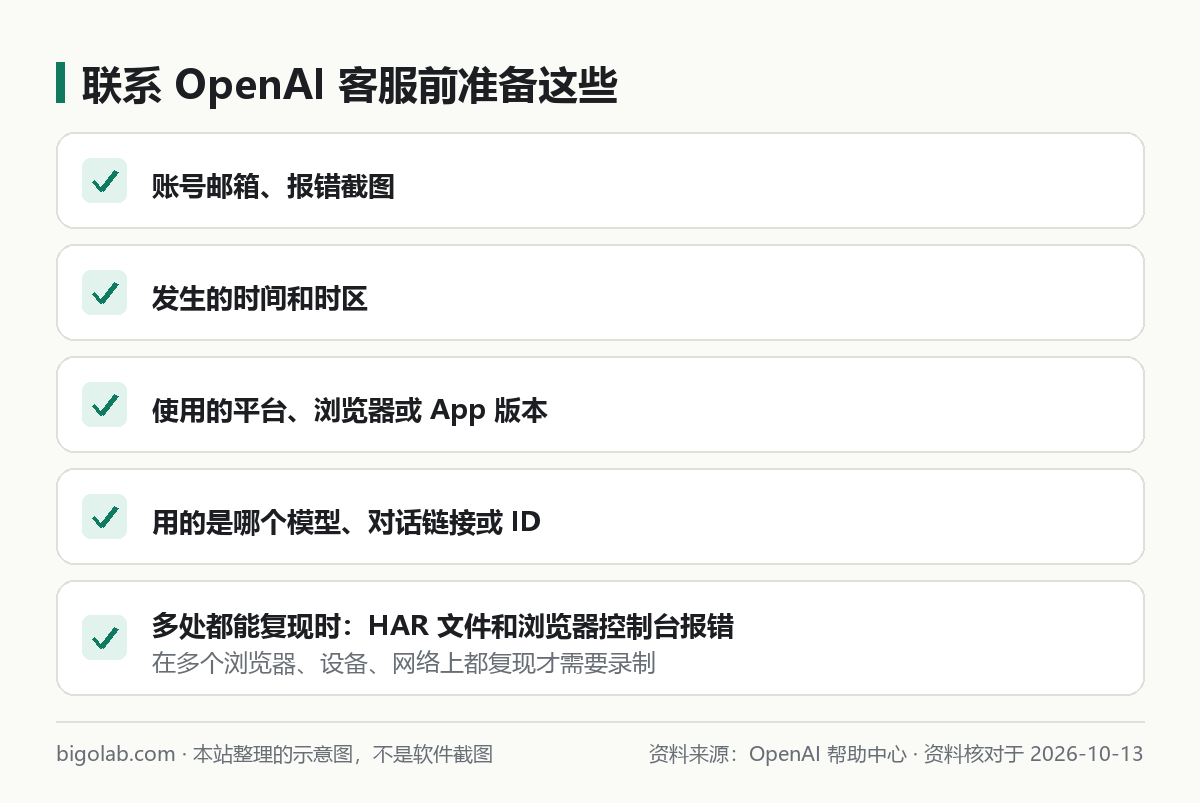Image resolution: width=1200 pixels, height=803 pixels.
Task: Click the heading 联系 OpenAI 客服前准备这些
Action: tap(349, 85)
